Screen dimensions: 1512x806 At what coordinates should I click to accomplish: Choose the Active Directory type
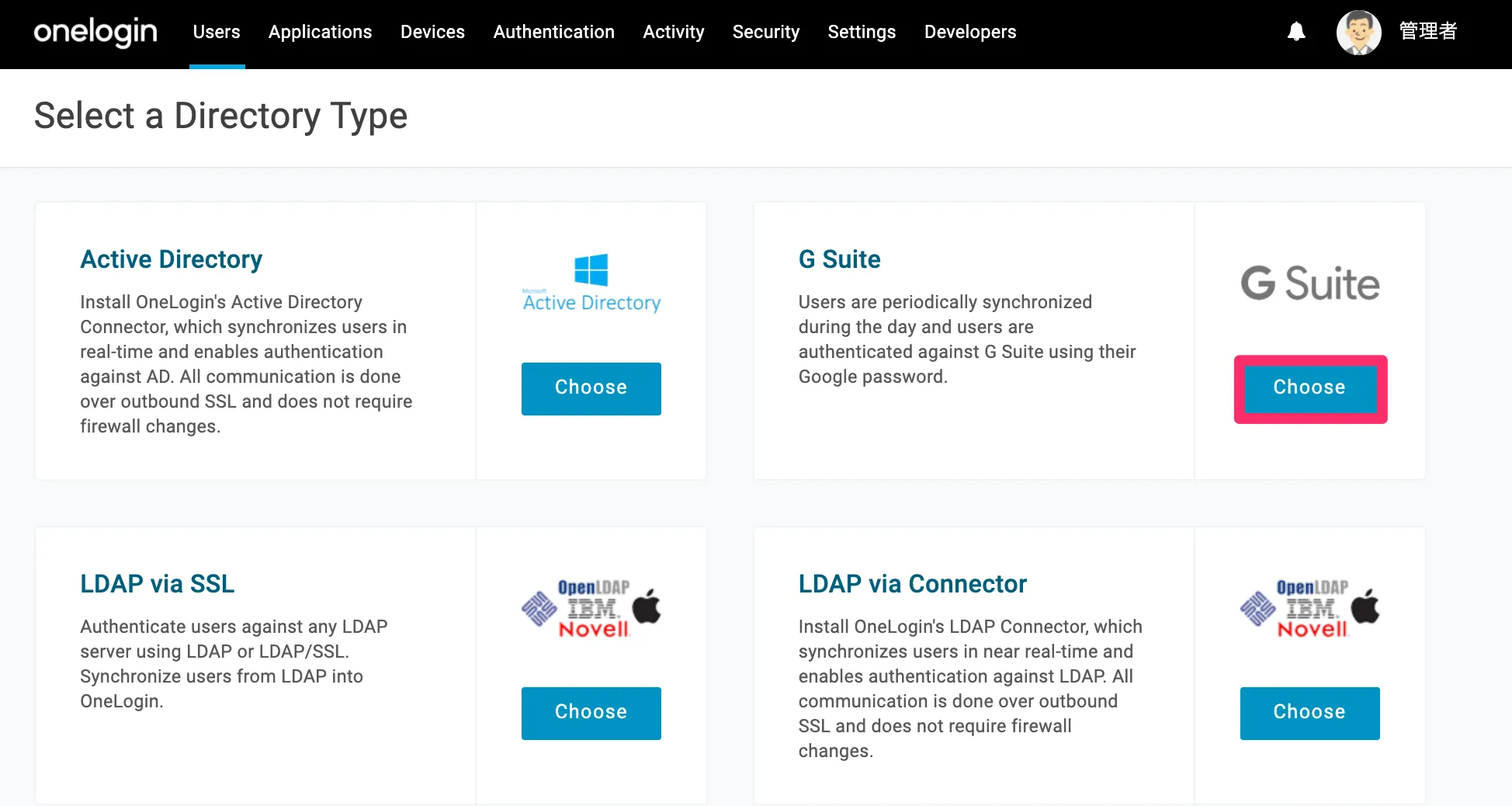(x=591, y=388)
